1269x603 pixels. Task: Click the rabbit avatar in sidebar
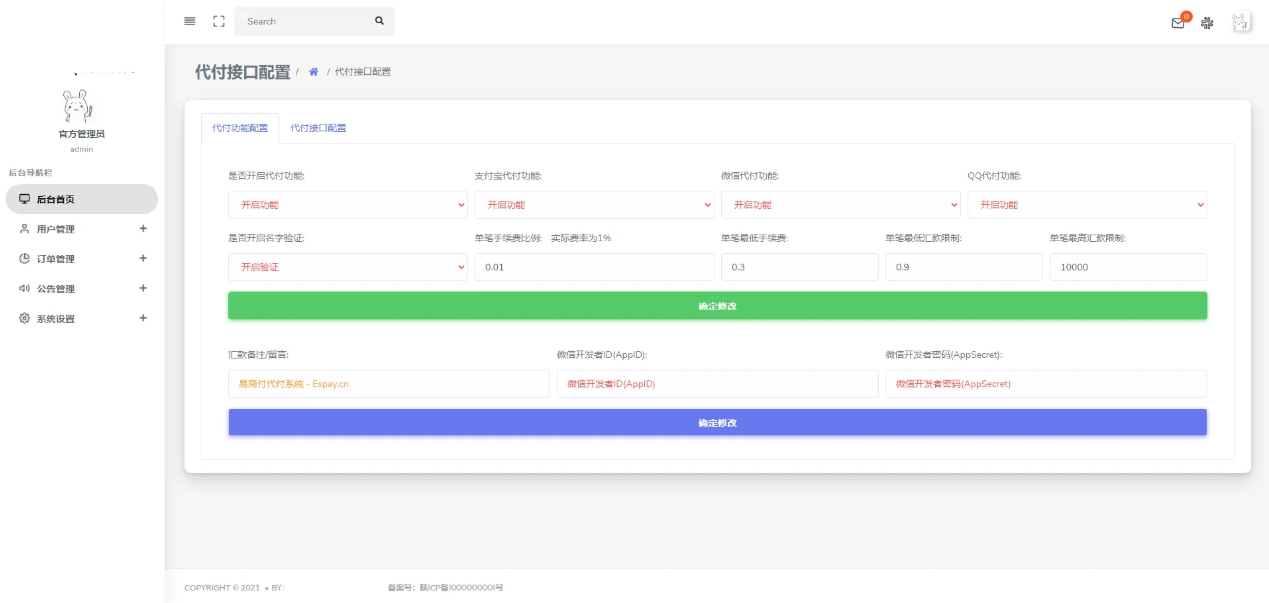77,106
